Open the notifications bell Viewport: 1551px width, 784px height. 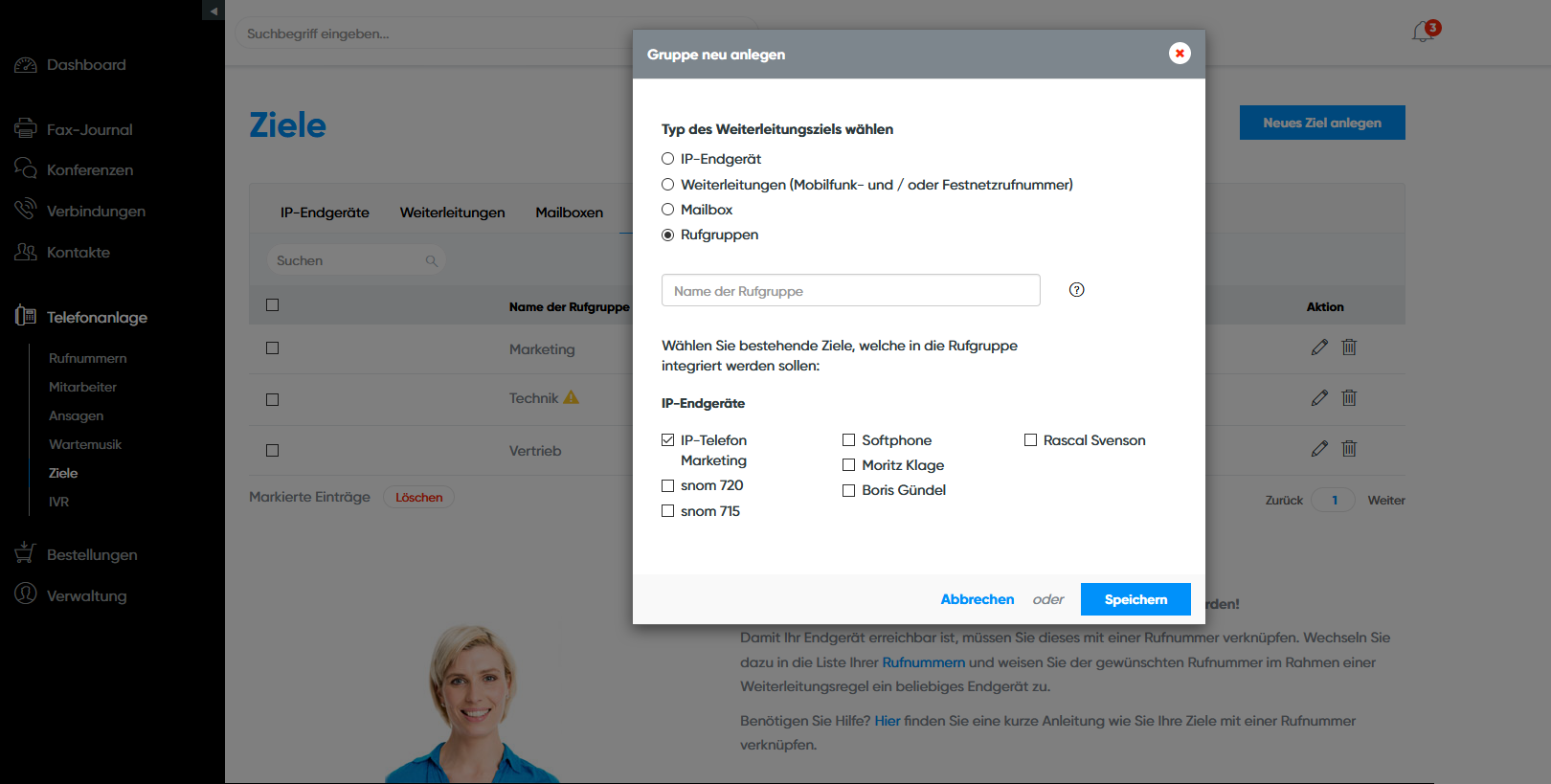(x=1423, y=33)
